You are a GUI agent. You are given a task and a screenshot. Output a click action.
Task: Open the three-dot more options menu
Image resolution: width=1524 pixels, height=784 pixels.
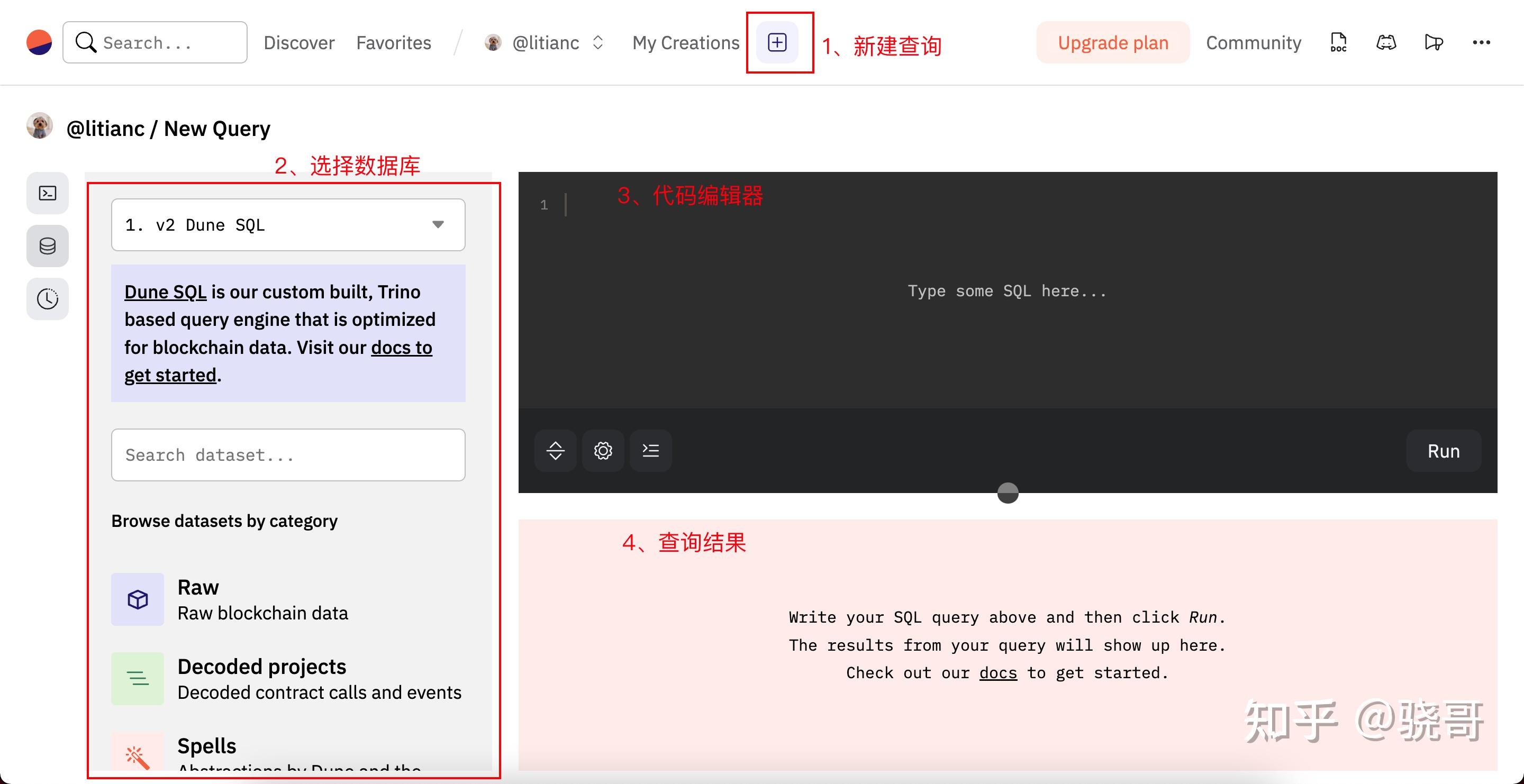pyautogui.click(x=1482, y=42)
